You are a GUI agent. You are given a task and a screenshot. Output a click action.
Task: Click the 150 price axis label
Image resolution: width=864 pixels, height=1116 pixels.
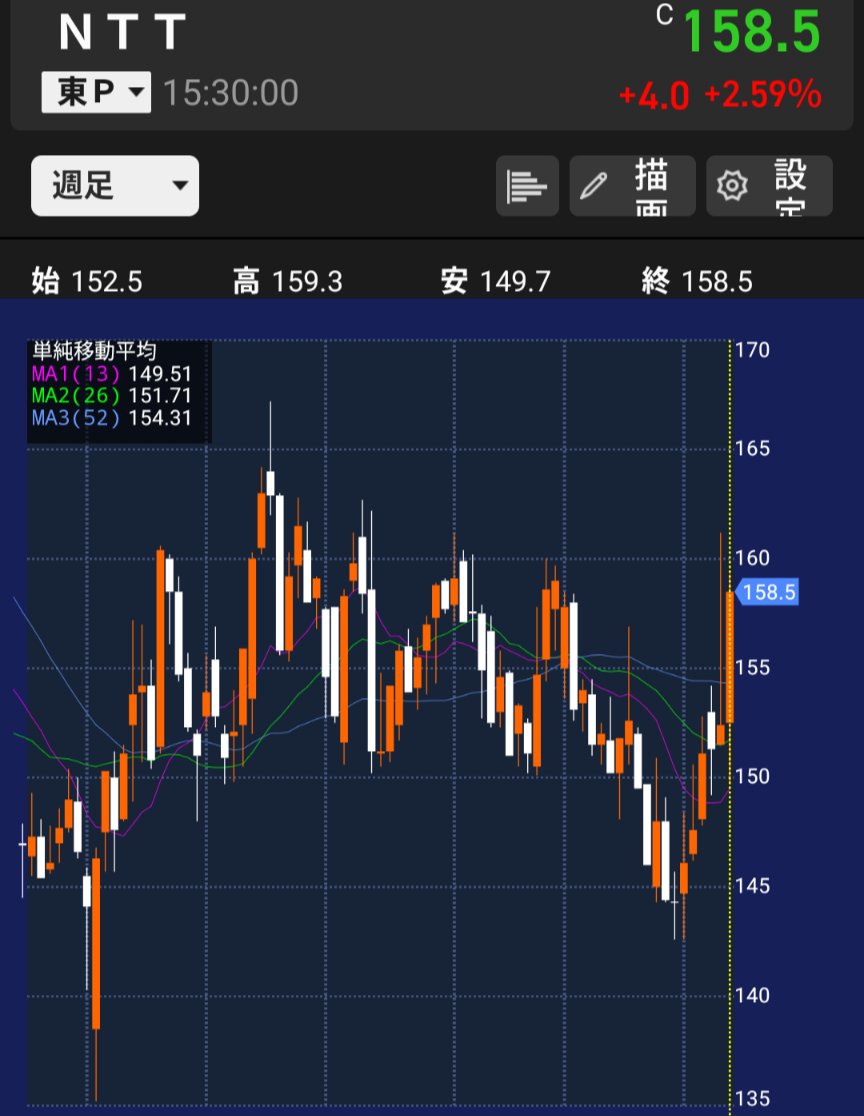(752, 777)
